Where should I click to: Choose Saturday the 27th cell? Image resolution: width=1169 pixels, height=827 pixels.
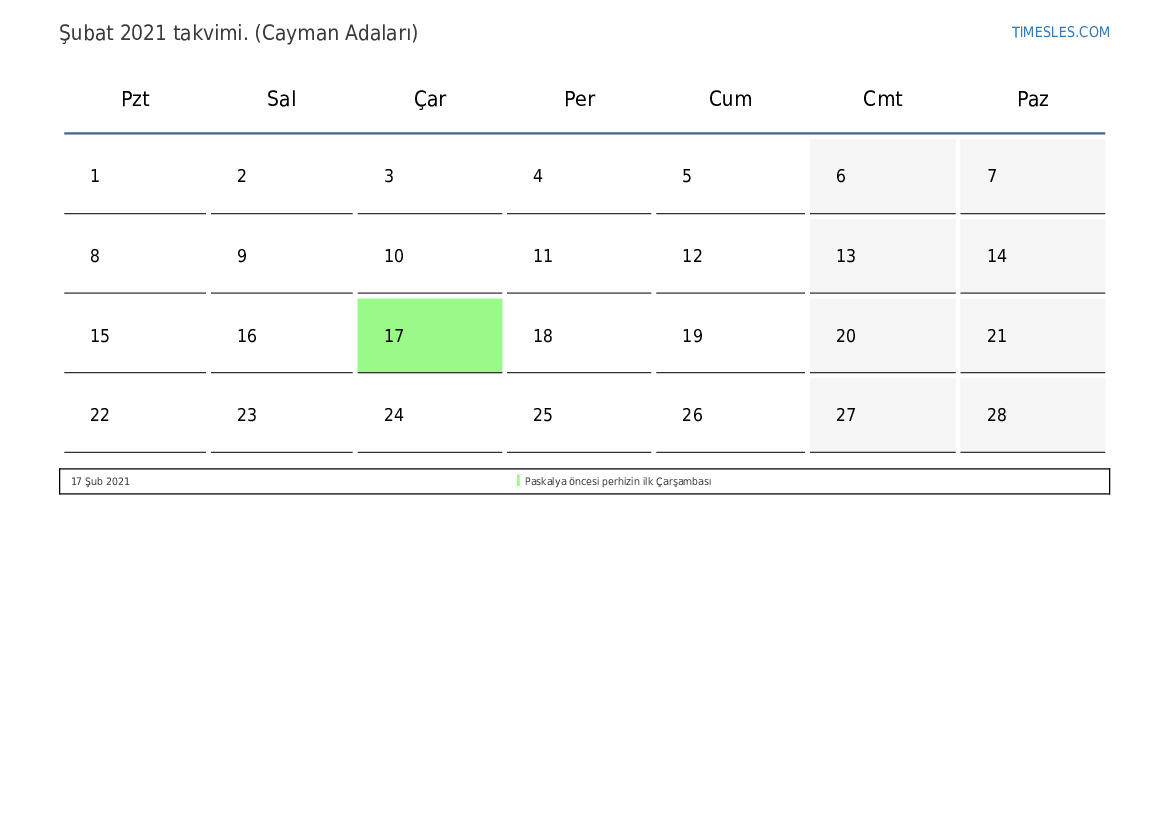point(882,415)
